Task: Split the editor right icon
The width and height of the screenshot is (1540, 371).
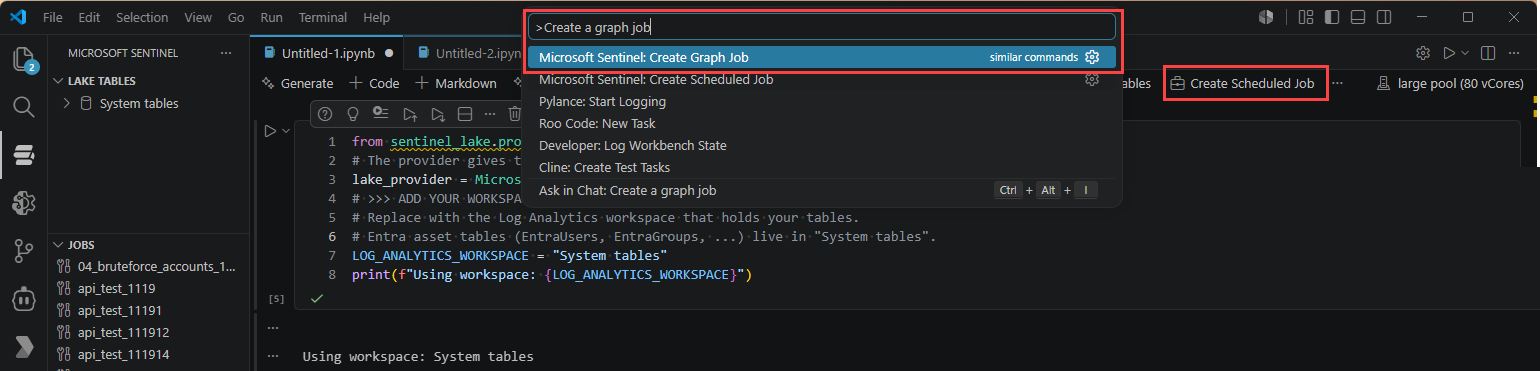Action: (1487, 52)
